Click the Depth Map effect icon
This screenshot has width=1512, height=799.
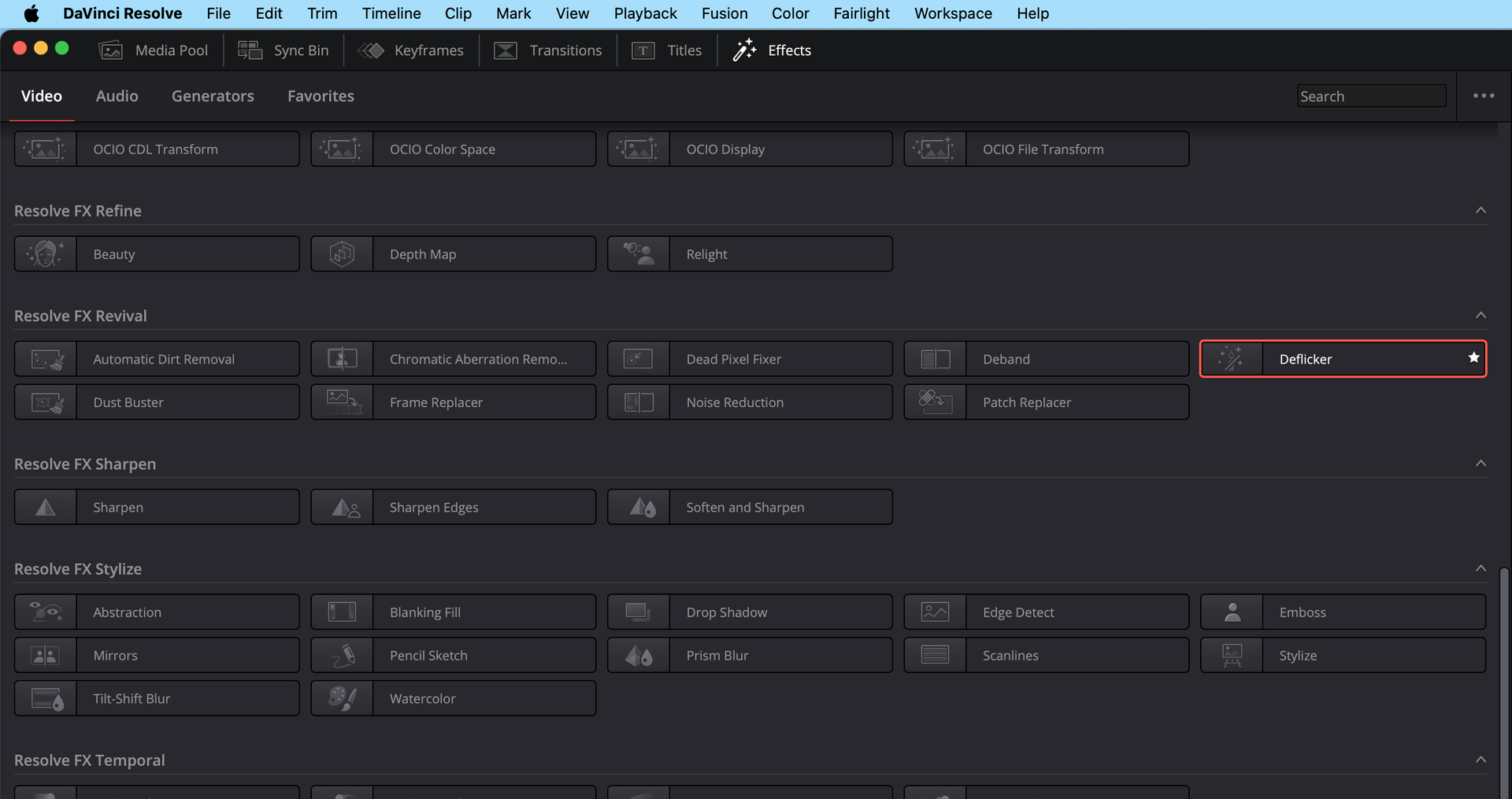tap(342, 254)
